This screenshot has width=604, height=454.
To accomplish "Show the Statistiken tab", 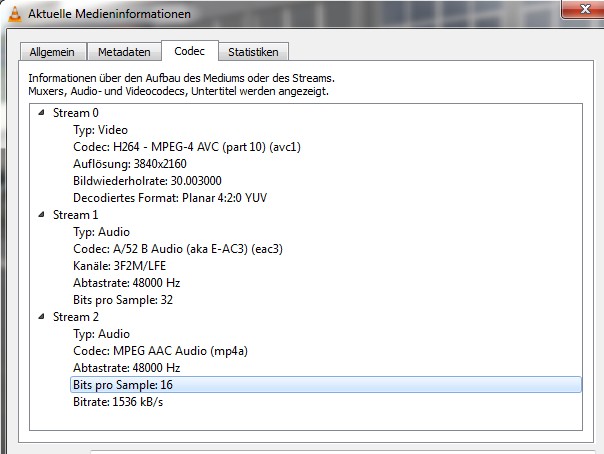I will [x=253, y=52].
